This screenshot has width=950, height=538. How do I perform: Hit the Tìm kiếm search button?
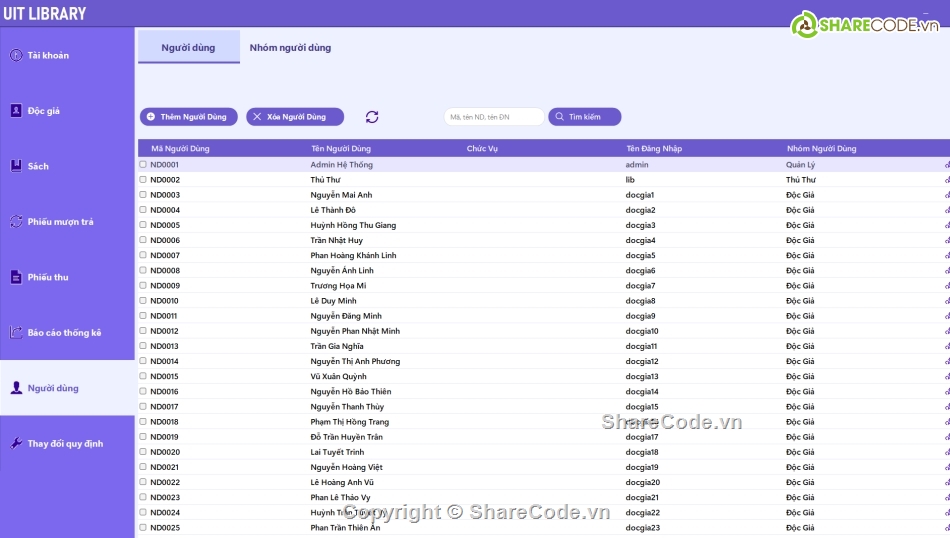click(584, 117)
